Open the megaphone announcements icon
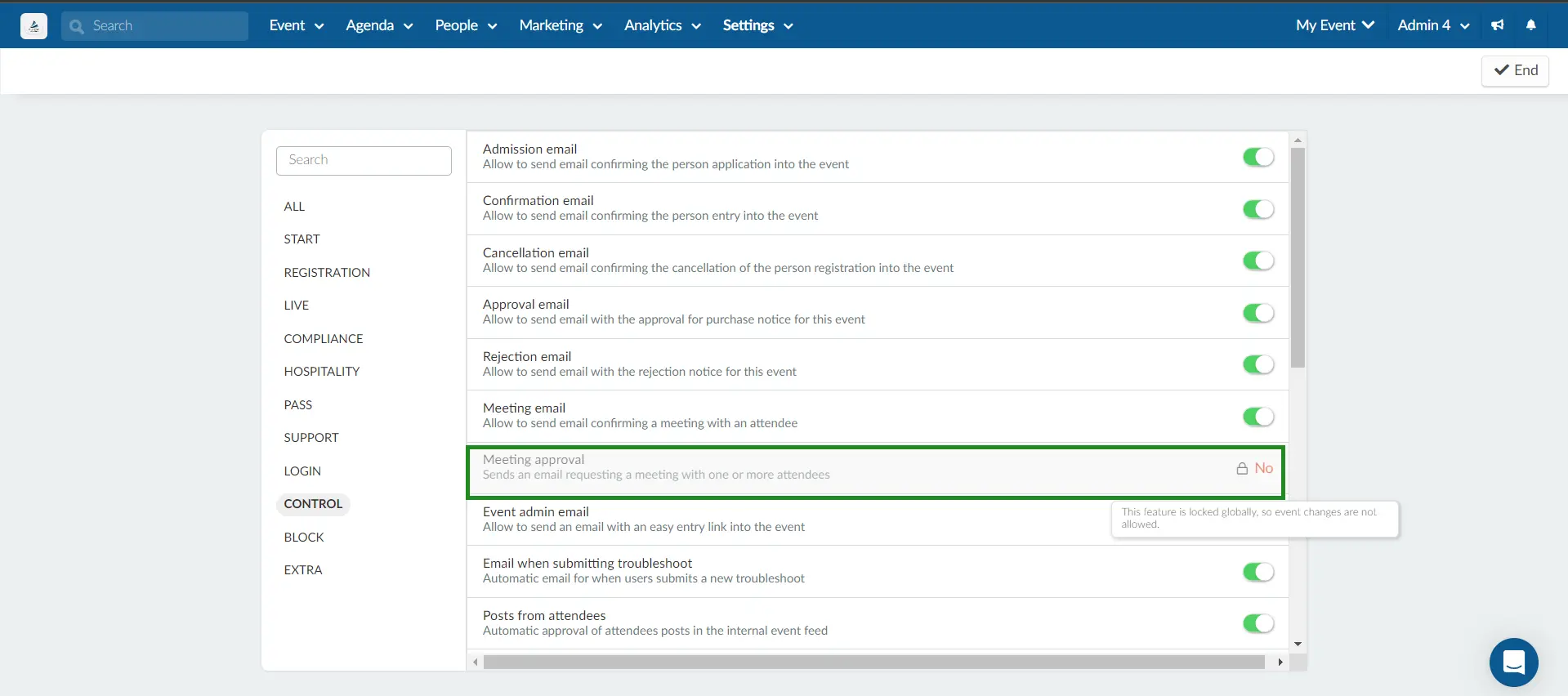The height and width of the screenshot is (696, 1568). pos(1498,25)
